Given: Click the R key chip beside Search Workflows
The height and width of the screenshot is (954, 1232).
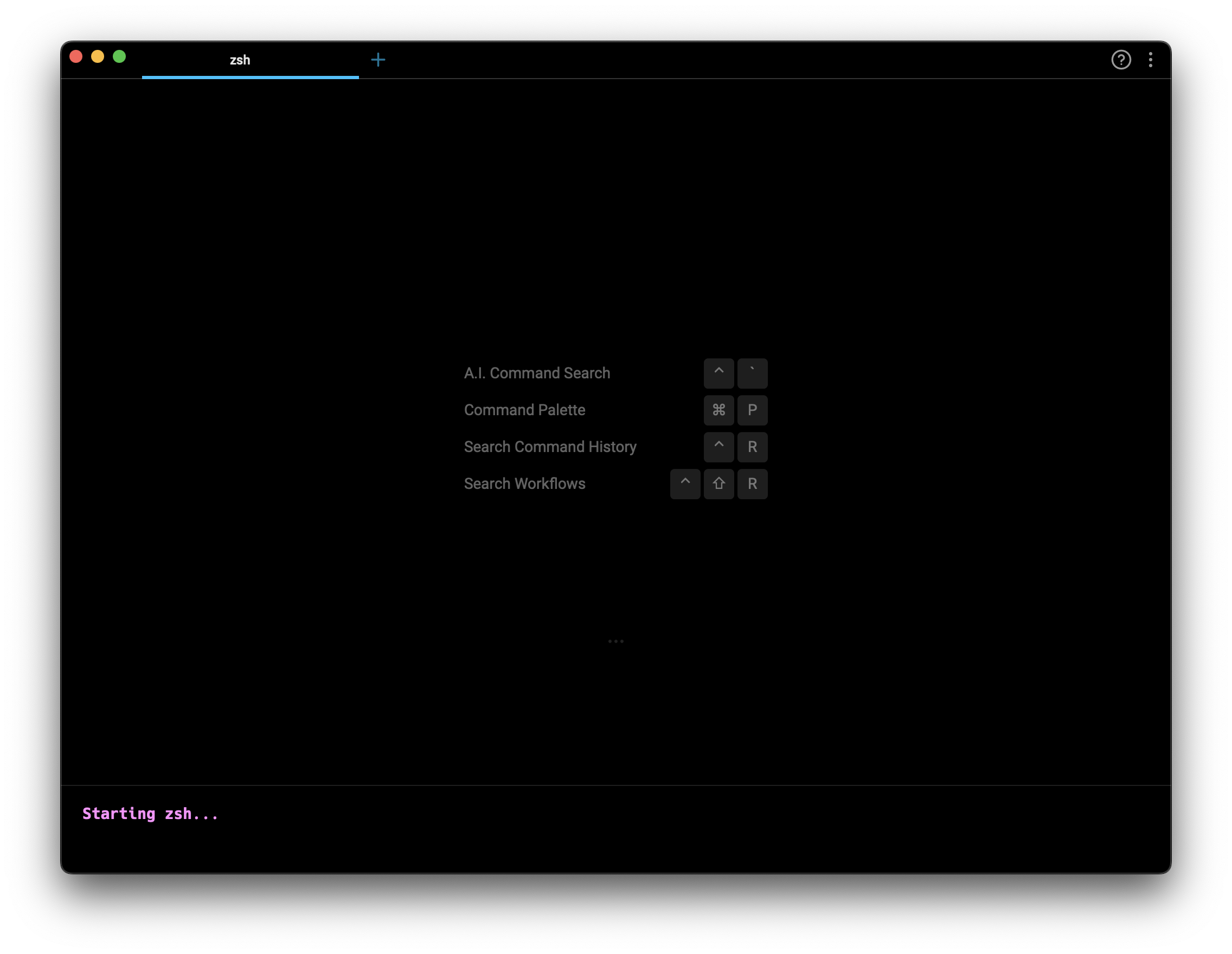Looking at the screenshot, I should [753, 484].
